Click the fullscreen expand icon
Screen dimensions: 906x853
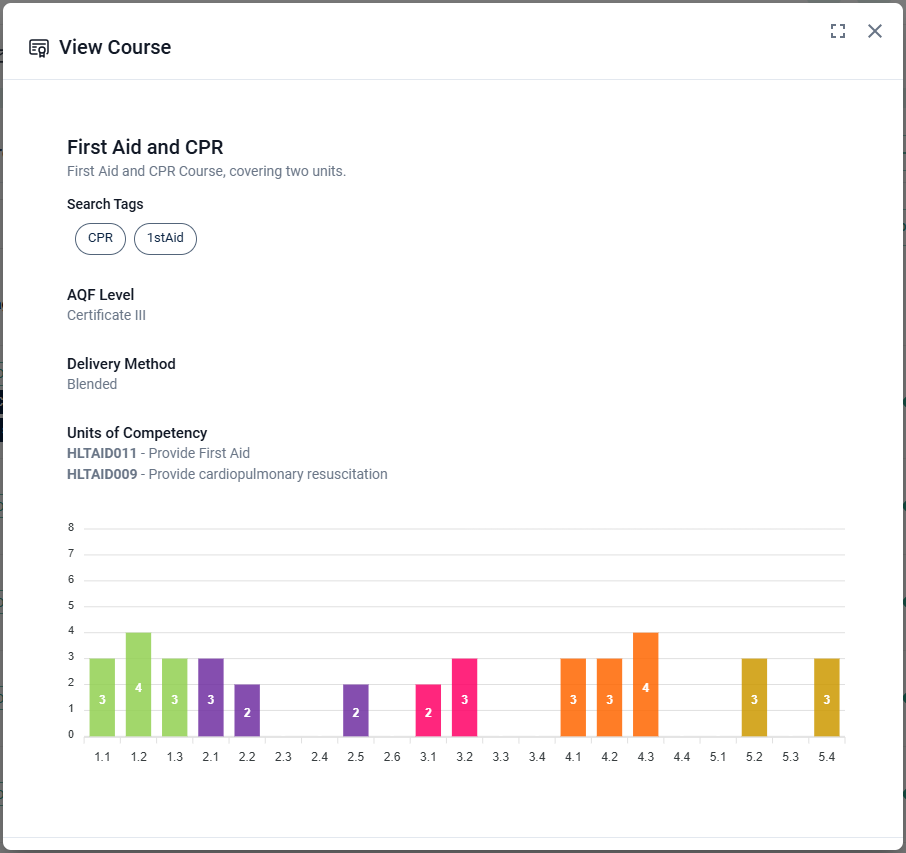tap(838, 31)
